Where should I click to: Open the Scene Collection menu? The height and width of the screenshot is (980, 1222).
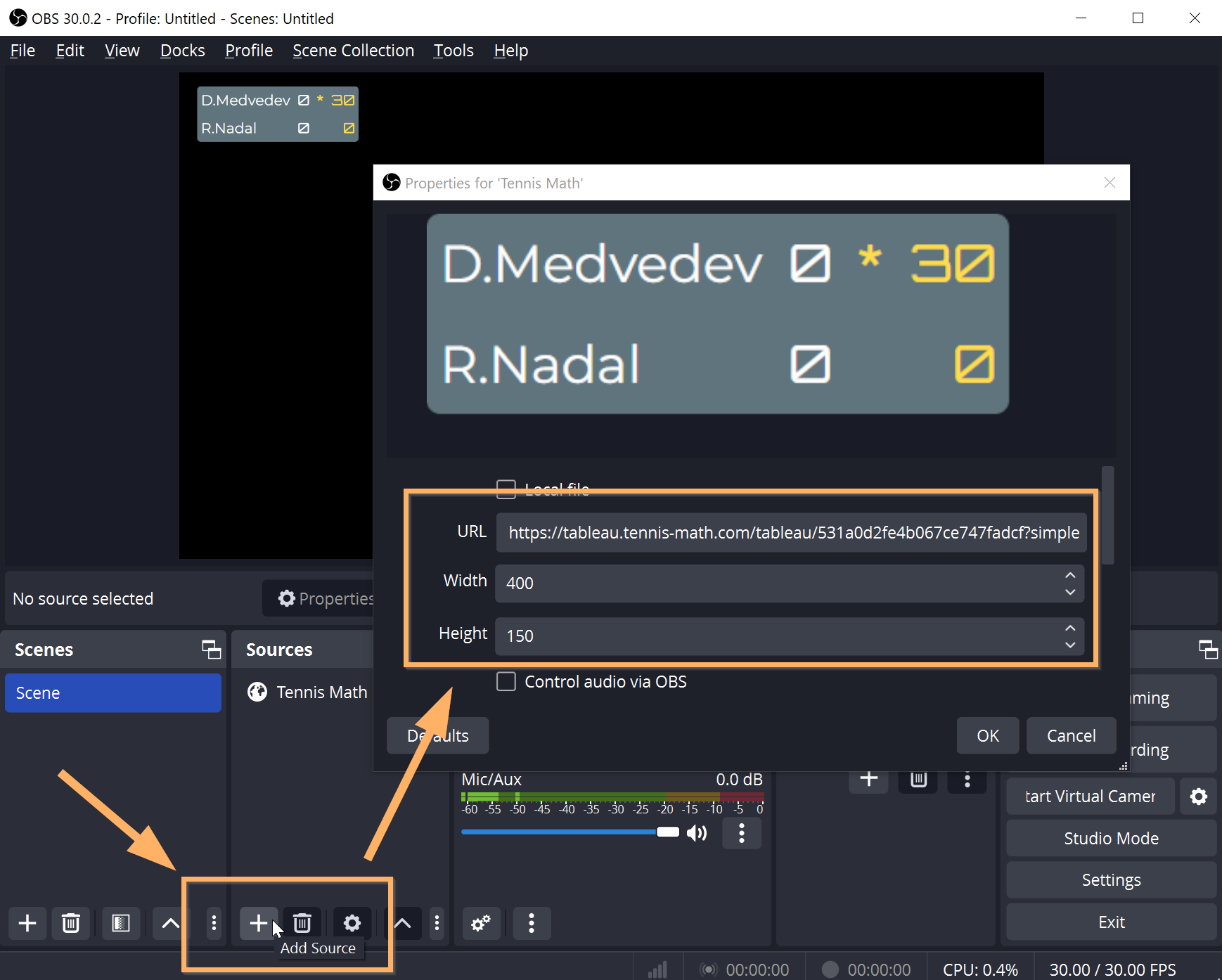353,51
